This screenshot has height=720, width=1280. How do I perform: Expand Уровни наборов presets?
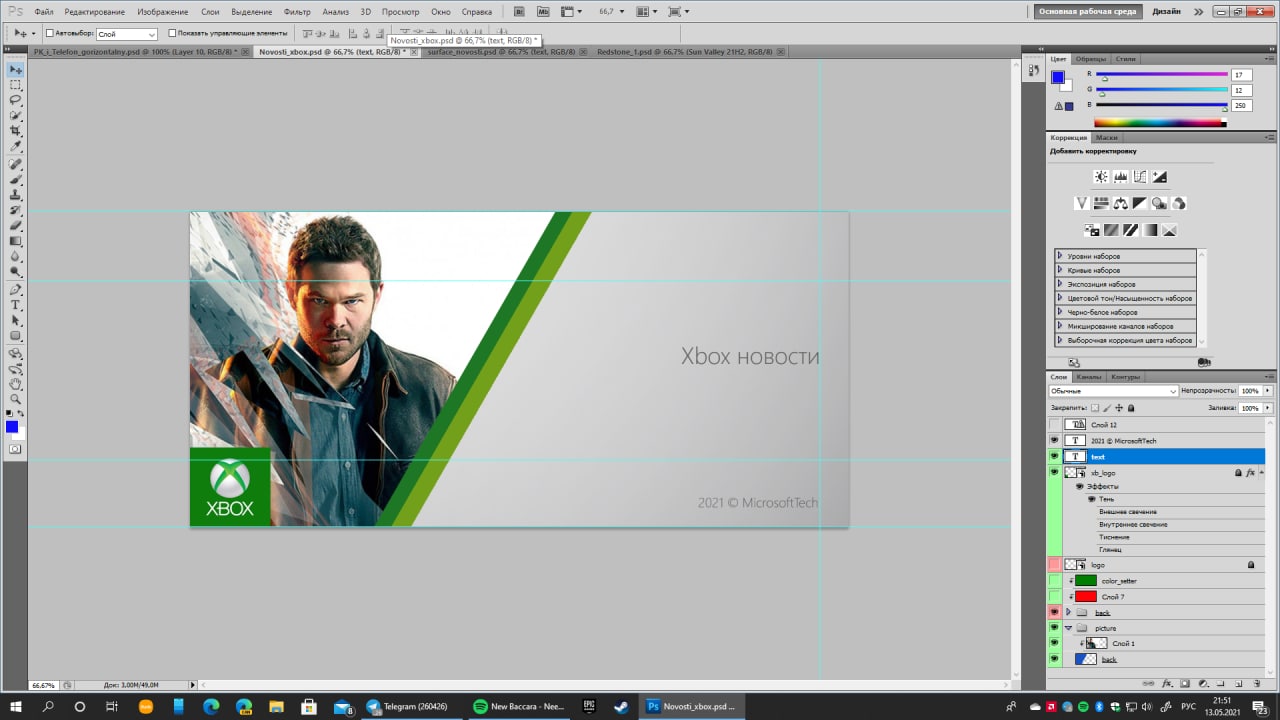pos(1060,256)
